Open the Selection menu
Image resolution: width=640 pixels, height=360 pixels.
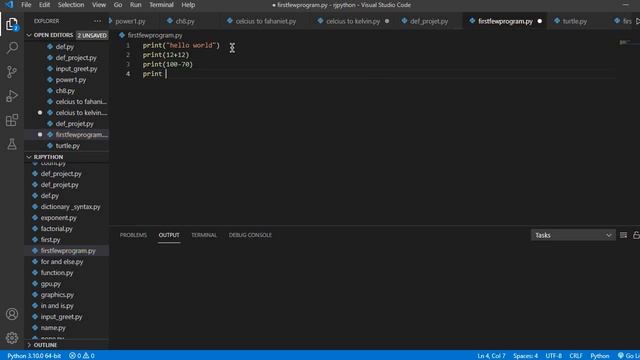point(71,5)
